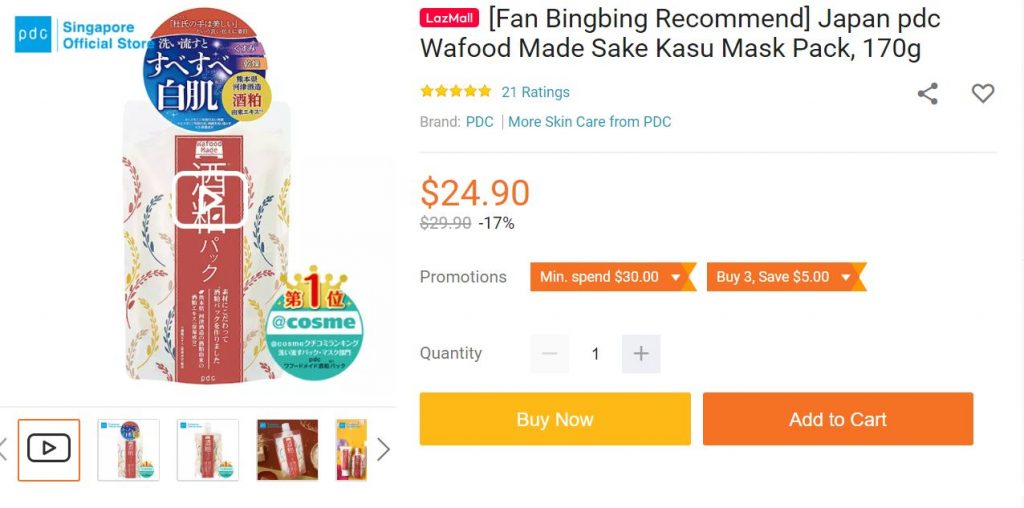Open the 21 Ratings link
Screen dimensions: 1024x508
[535, 92]
